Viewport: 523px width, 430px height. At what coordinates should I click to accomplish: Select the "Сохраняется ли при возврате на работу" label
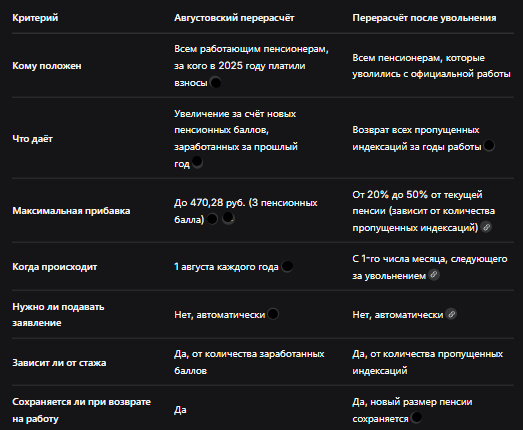coord(81,410)
